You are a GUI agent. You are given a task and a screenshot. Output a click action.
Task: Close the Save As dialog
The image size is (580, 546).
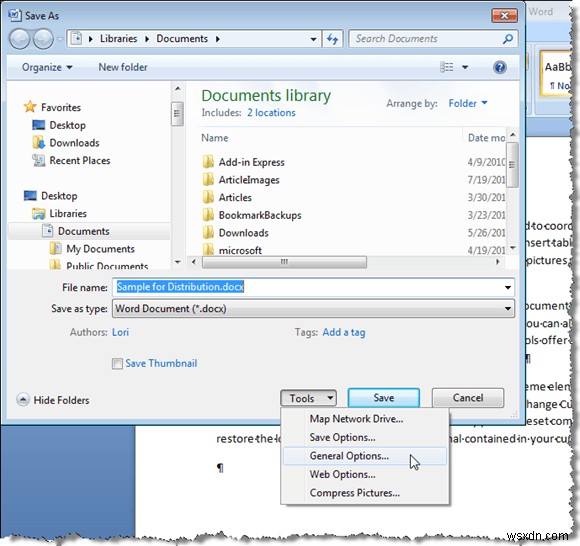click(504, 16)
